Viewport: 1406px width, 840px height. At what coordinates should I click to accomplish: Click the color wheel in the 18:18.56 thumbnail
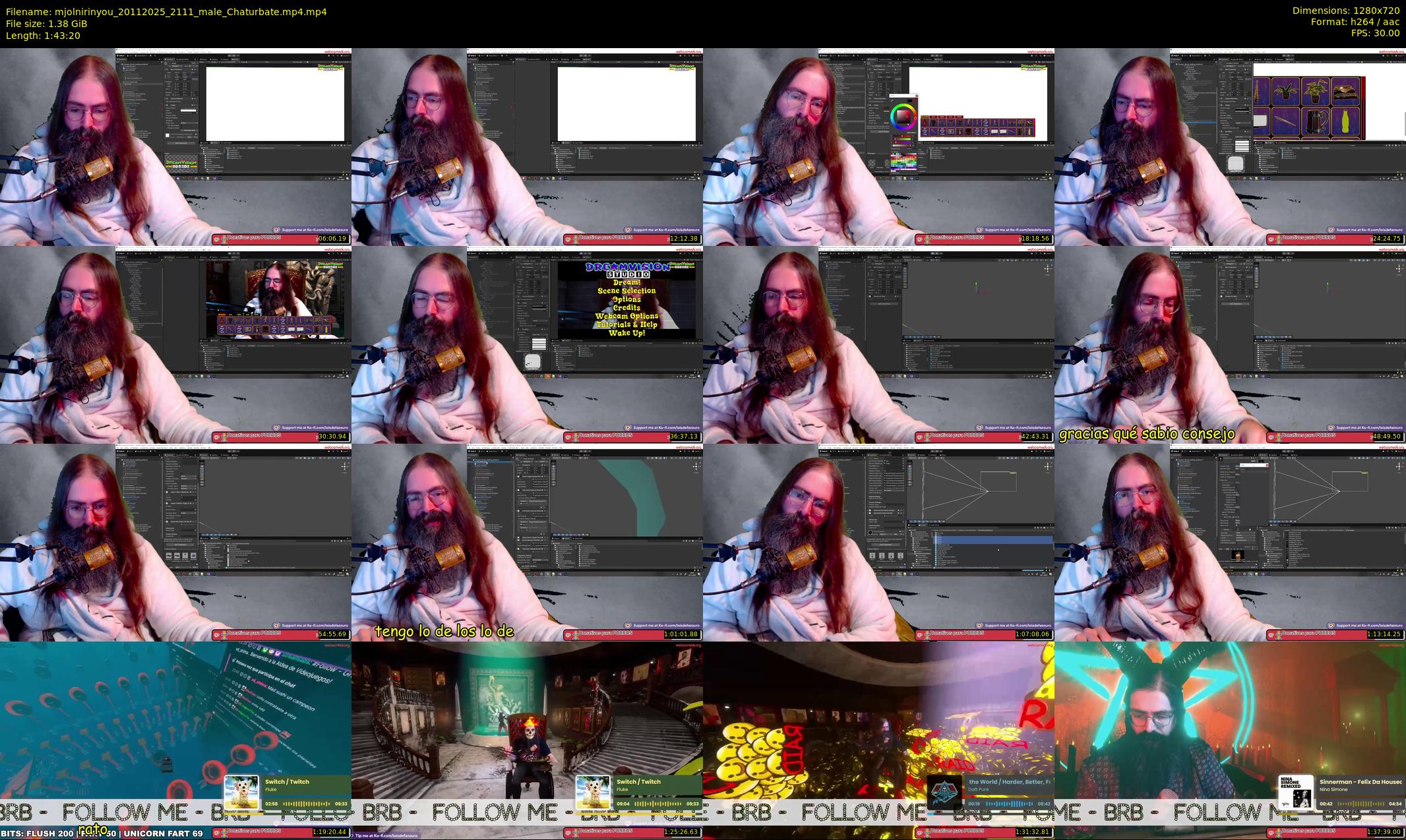[903, 117]
